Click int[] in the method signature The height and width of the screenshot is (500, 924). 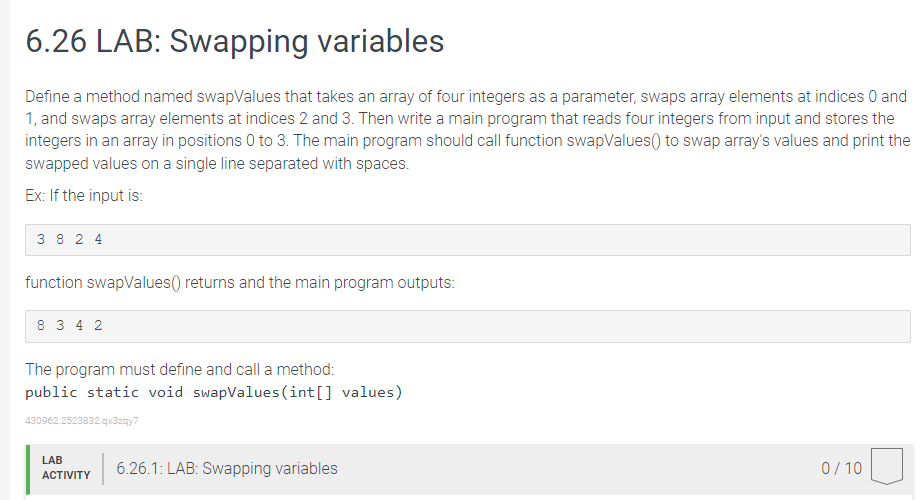(311, 393)
